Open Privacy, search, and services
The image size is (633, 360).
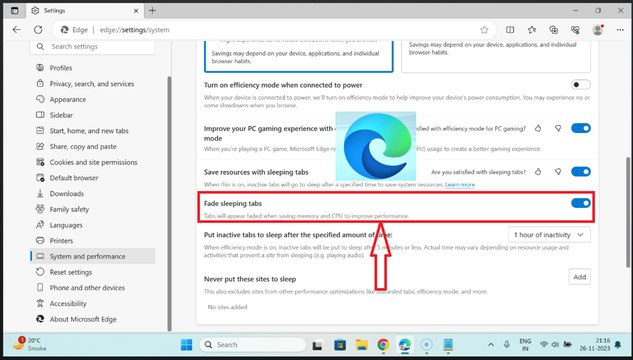coord(92,84)
